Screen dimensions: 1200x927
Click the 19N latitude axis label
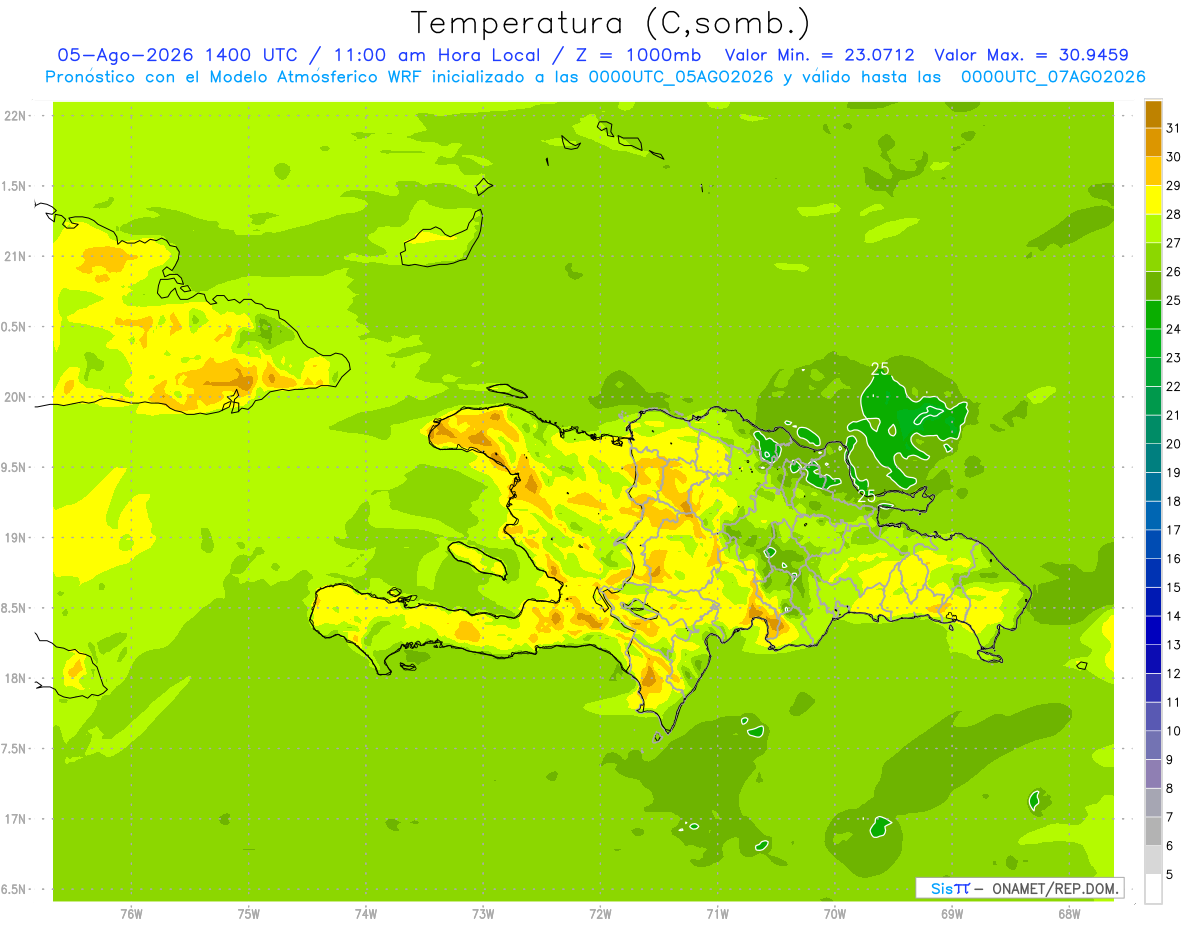[x=15, y=537]
